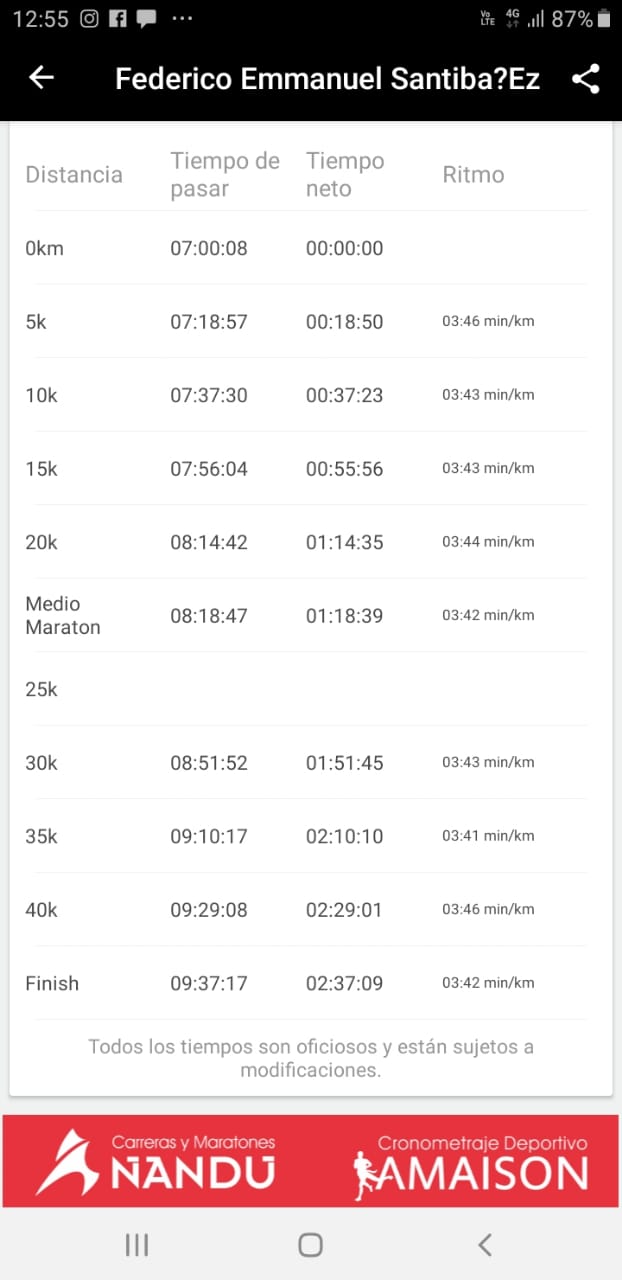Select the Medio Maraton row label
This screenshot has height=1280, width=622.
pyautogui.click(x=63, y=616)
